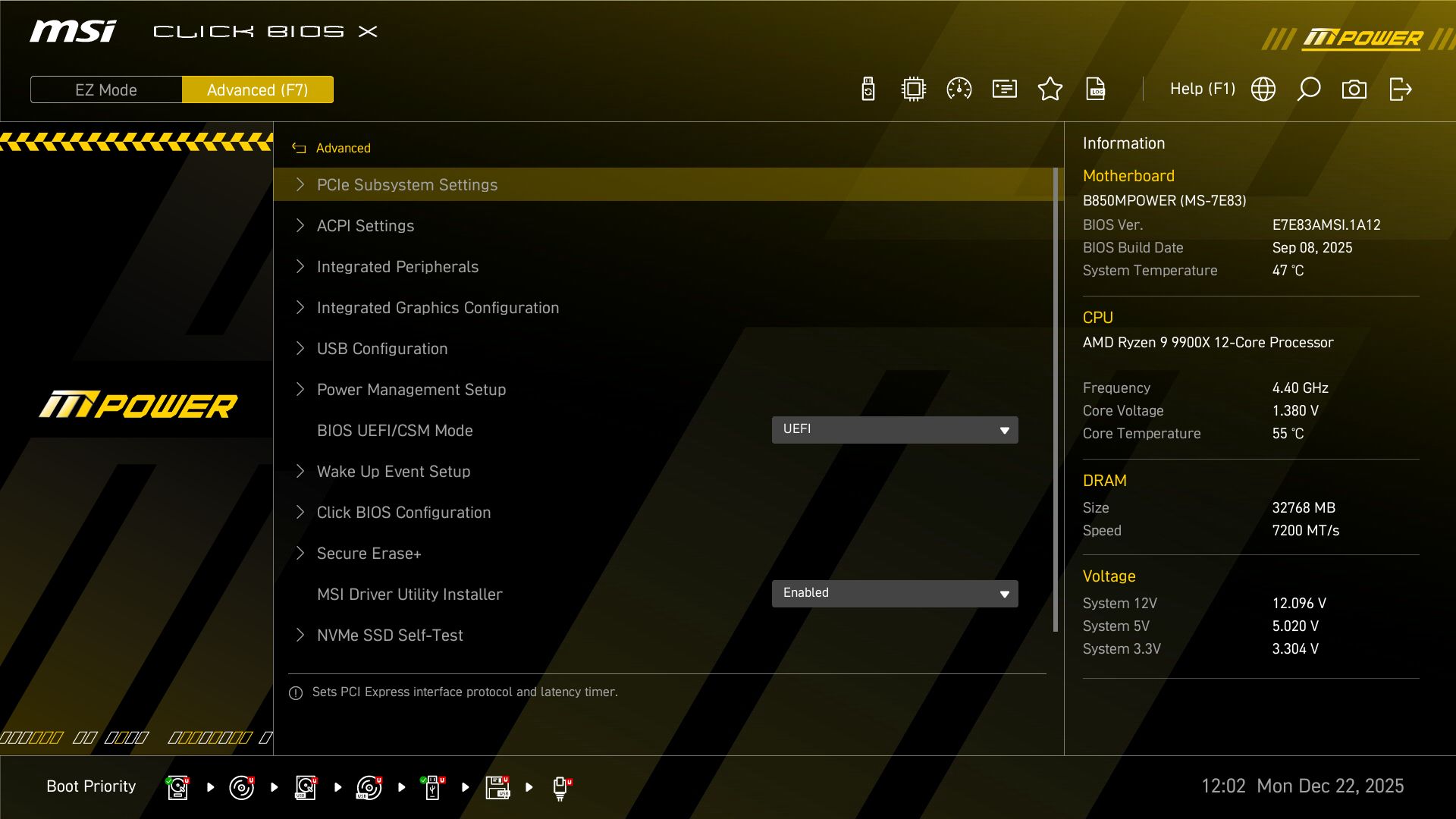
Task: Open the favorites star panel
Action: tap(1050, 89)
